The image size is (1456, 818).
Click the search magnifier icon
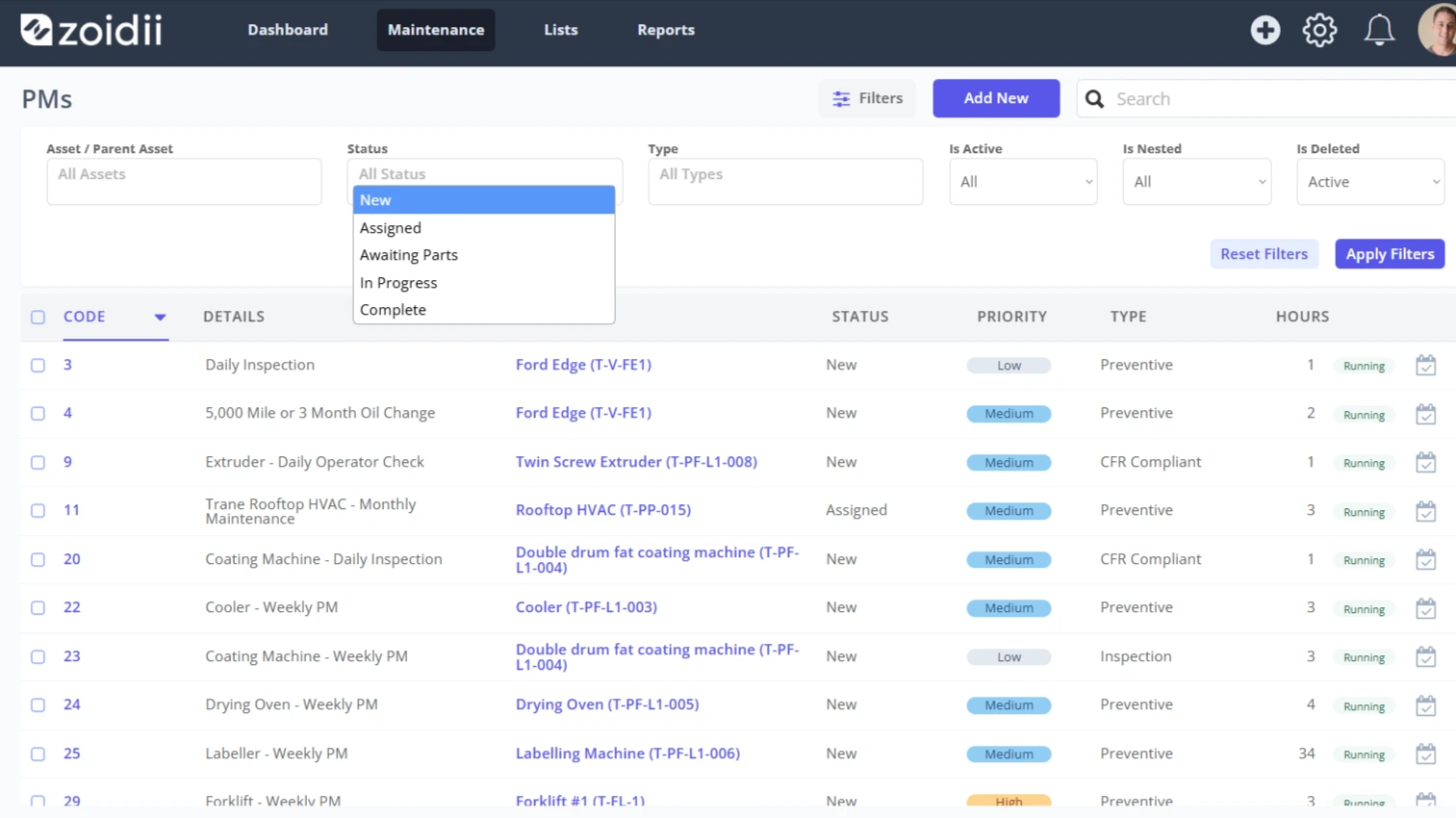(1094, 99)
